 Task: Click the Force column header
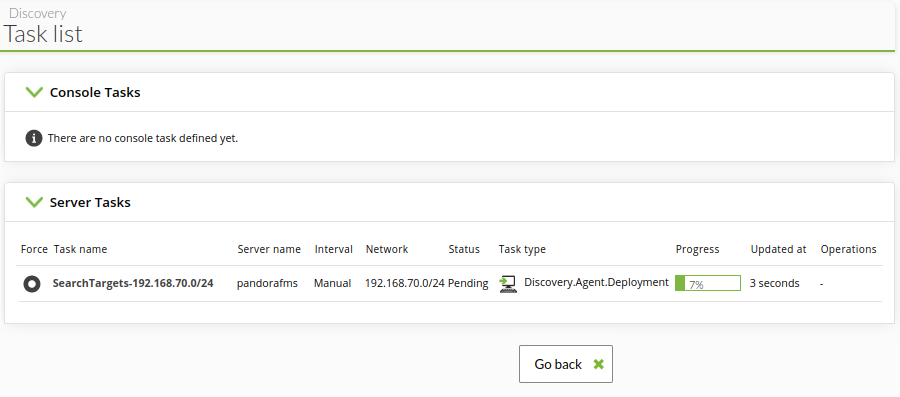click(x=34, y=249)
